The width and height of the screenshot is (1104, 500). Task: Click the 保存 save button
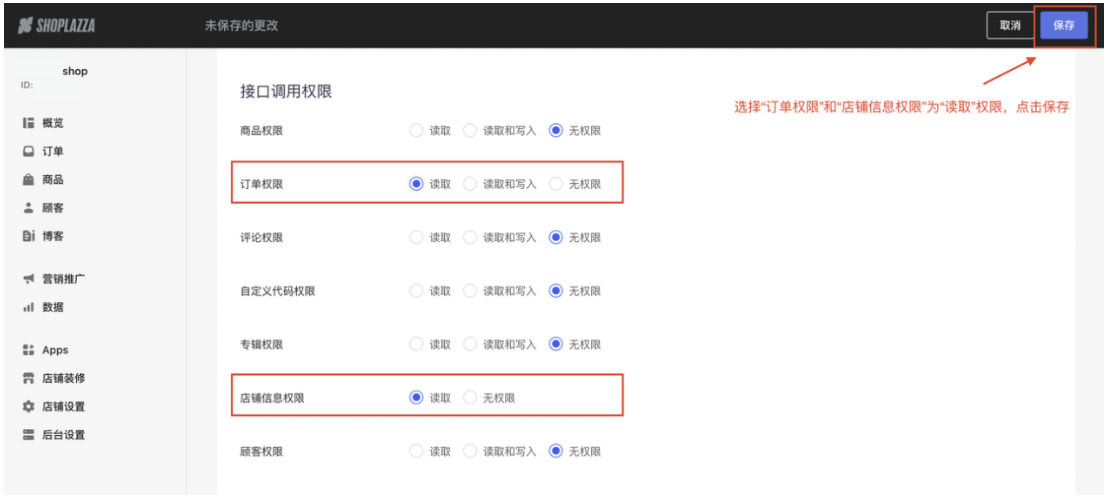pyautogui.click(x=1063, y=26)
